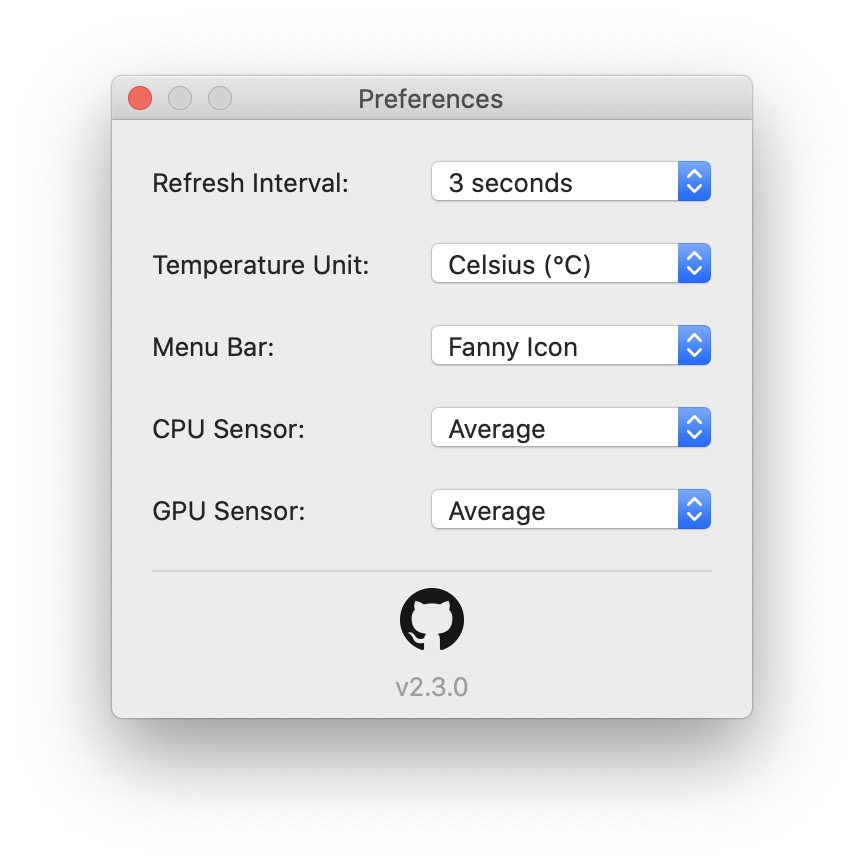Open the Temperature Unit dropdown showing Celsius
864x866 pixels.
tap(555, 265)
